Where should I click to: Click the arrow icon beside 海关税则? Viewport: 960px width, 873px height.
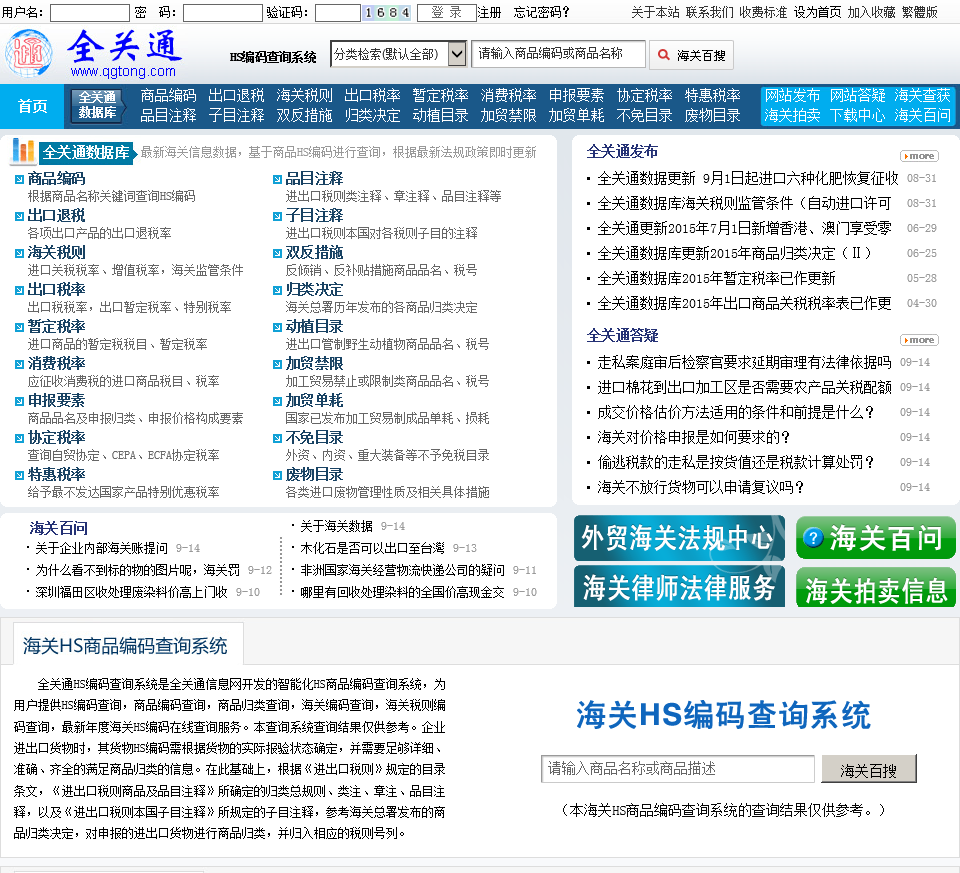[19, 253]
